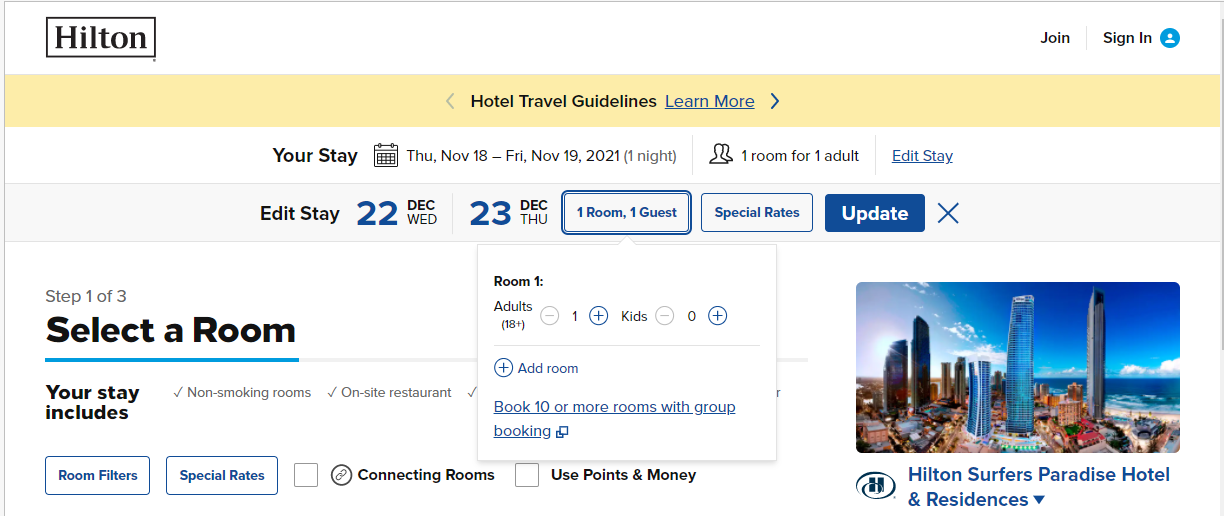This screenshot has height=516, width=1224.
Task: Go to previous banner message arrow
Action: point(450,101)
